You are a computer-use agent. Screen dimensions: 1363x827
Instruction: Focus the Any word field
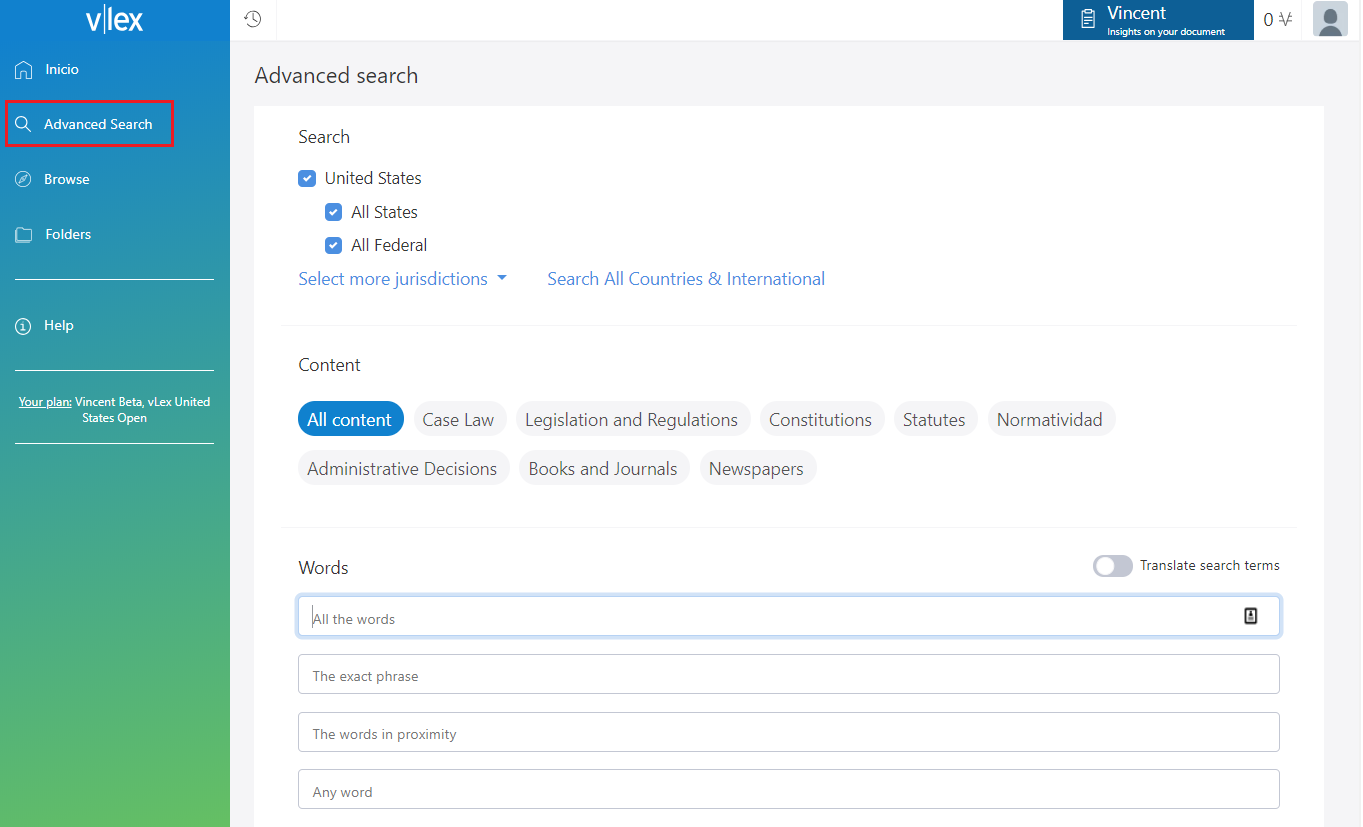click(789, 789)
